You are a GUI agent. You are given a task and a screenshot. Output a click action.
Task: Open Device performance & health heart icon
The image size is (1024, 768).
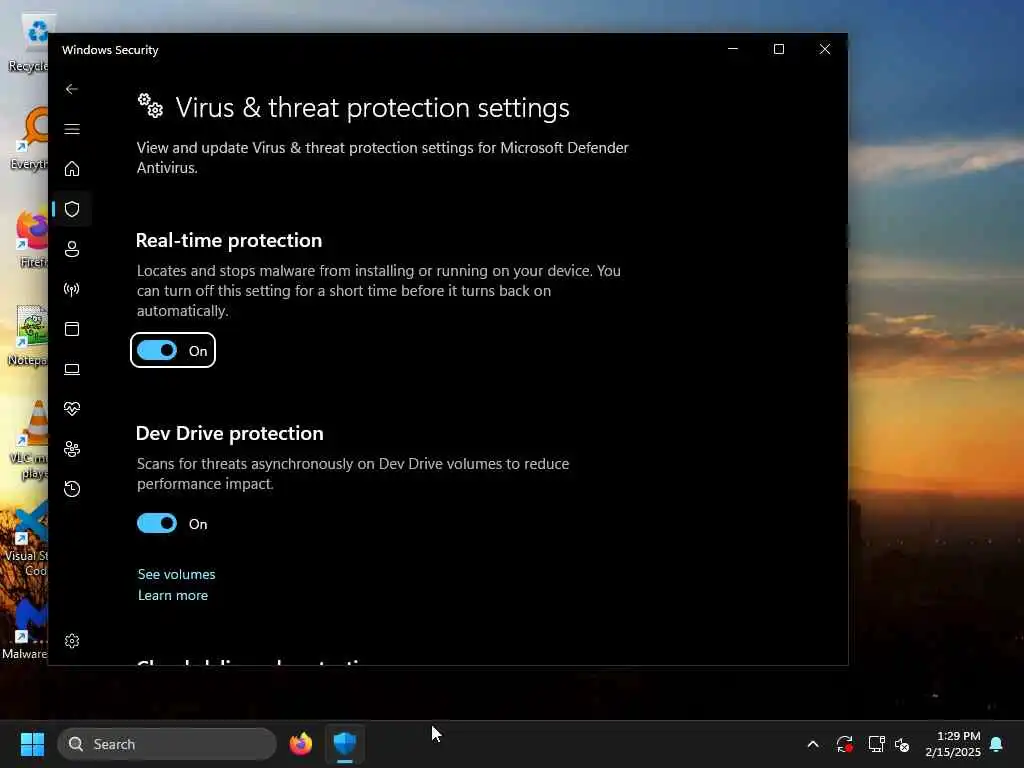point(72,409)
